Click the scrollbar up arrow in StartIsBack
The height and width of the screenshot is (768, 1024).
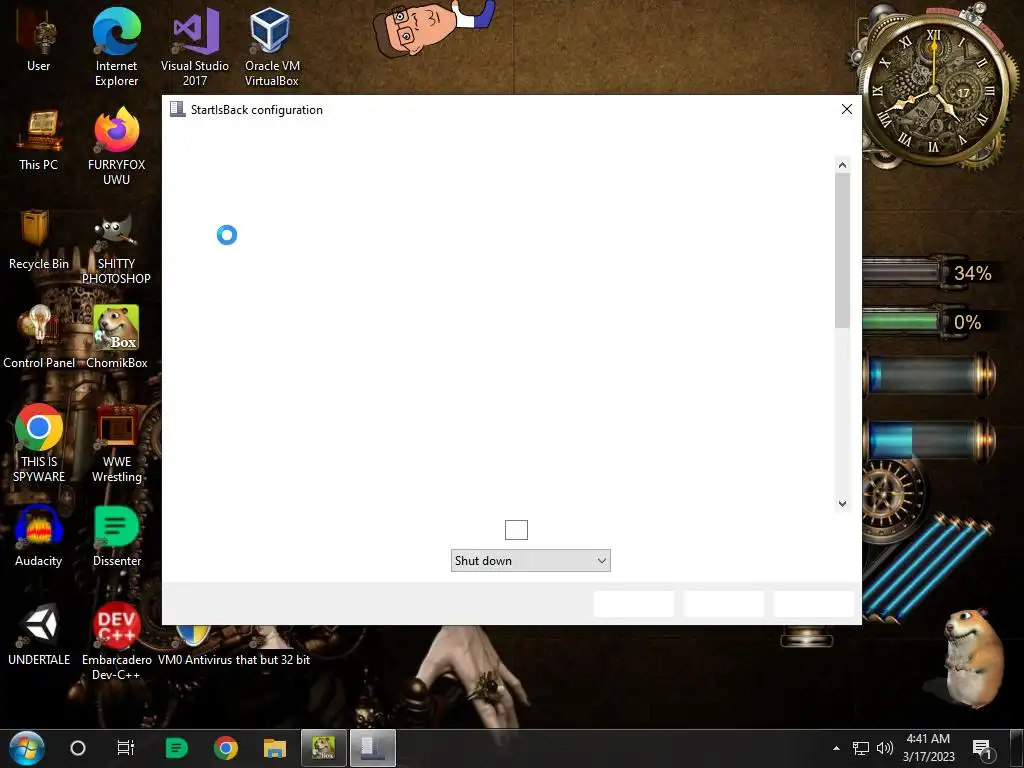tap(842, 165)
